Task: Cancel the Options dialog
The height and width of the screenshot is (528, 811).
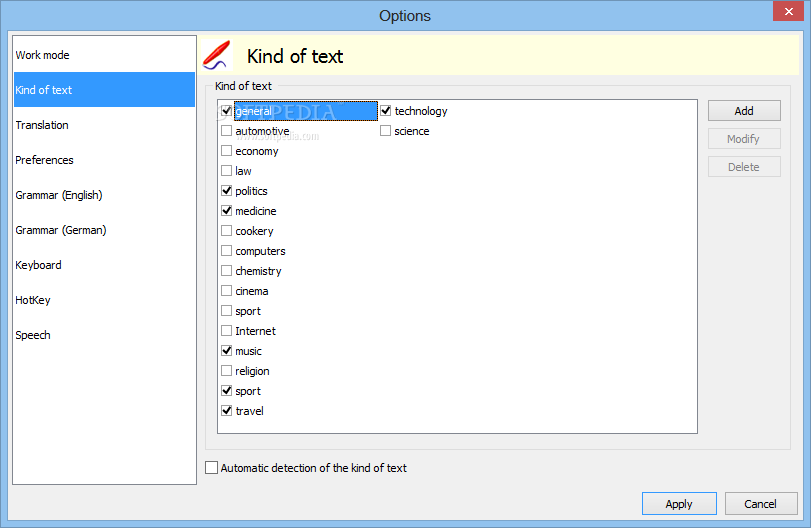Action: pyautogui.click(x=760, y=504)
